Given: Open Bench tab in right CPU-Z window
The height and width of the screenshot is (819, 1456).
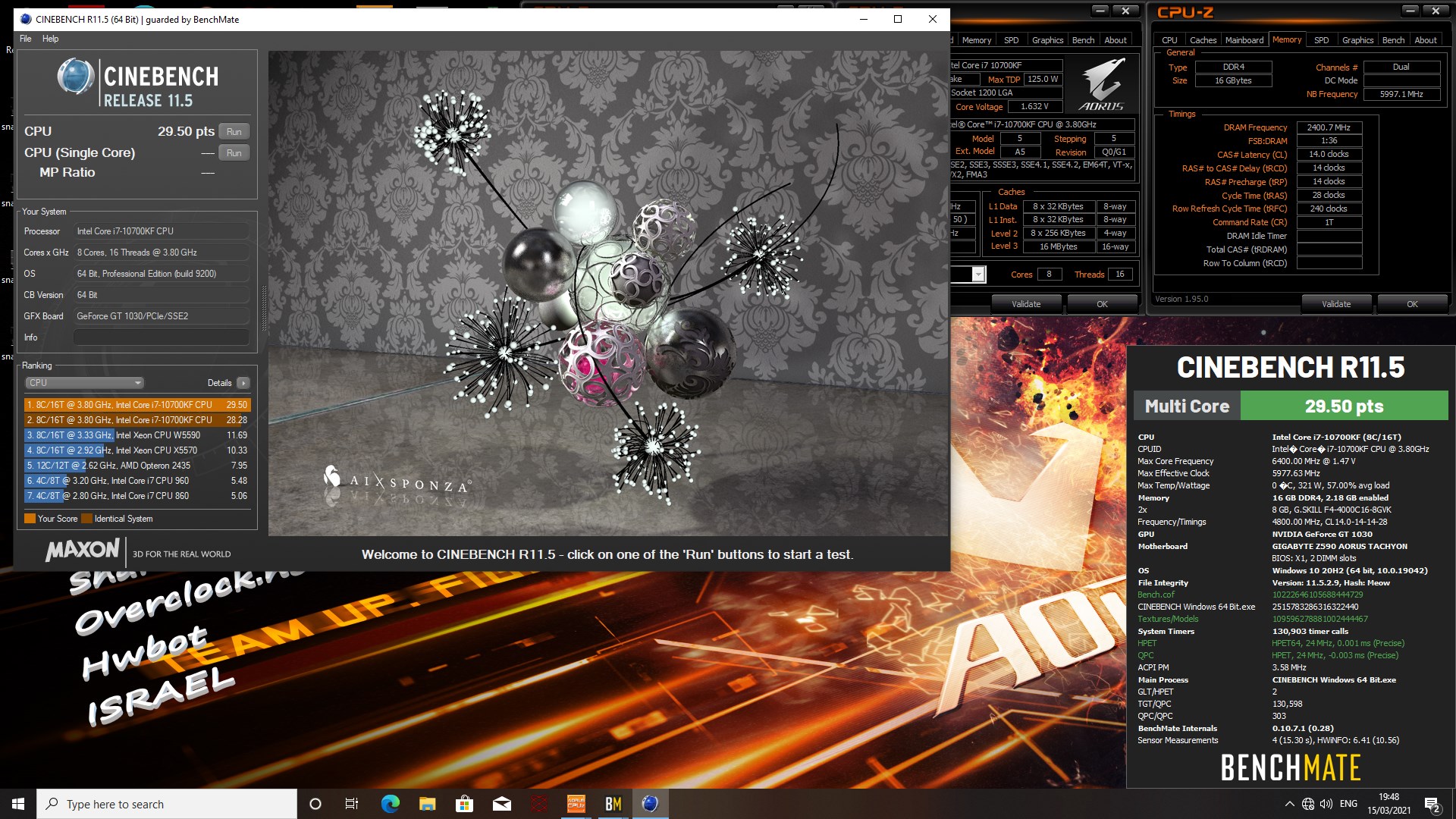Looking at the screenshot, I should [1393, 40].
